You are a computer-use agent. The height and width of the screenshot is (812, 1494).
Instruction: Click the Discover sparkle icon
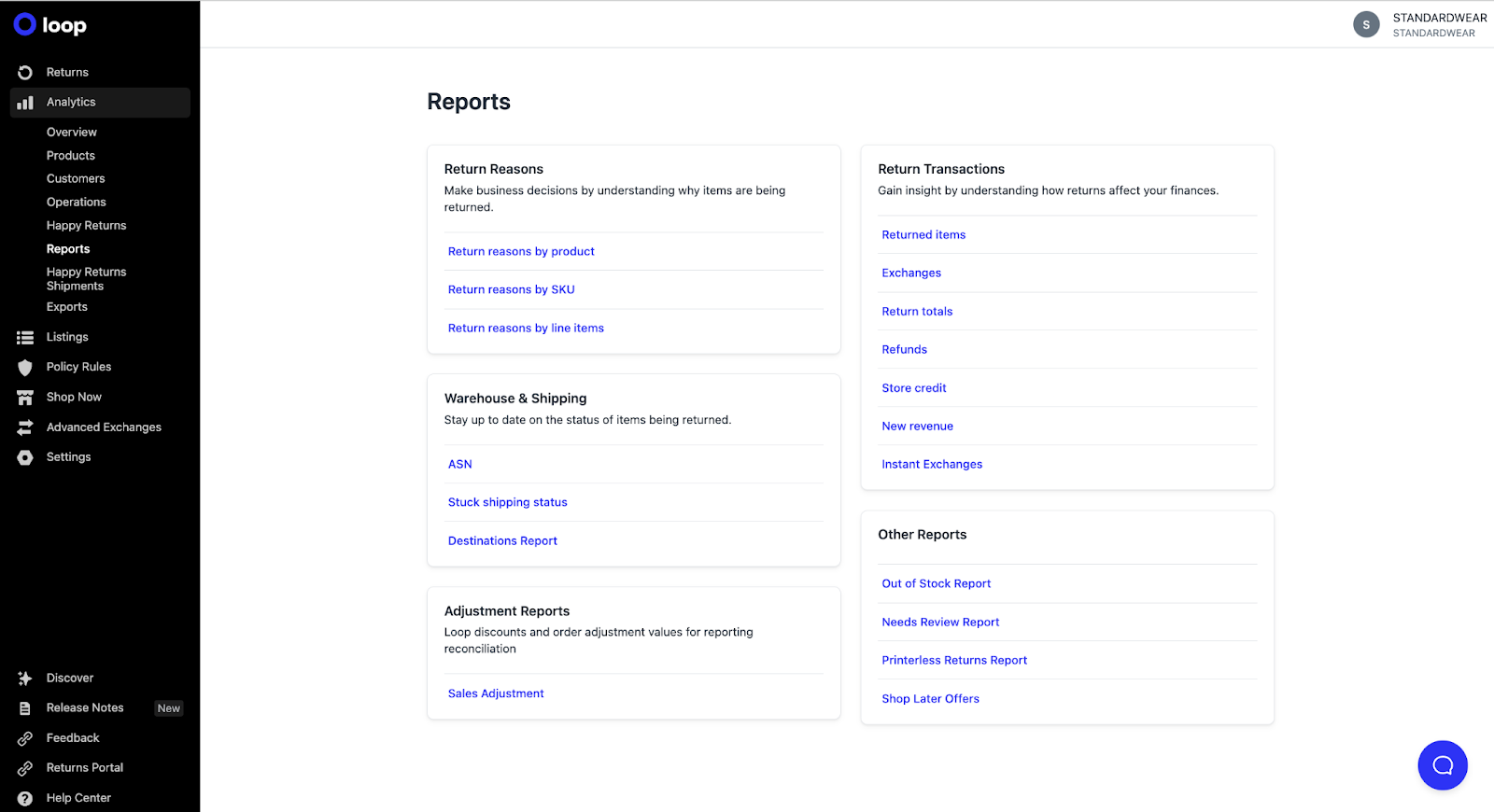coord(25,679)
